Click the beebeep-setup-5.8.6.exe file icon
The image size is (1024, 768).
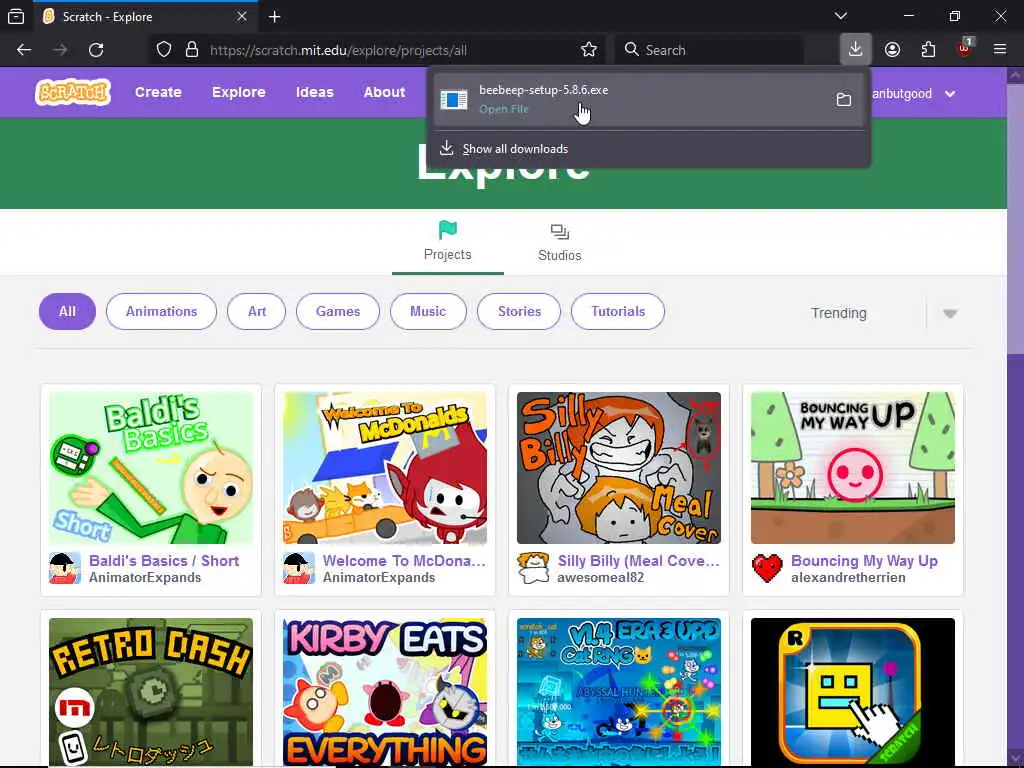click(454, 99)
